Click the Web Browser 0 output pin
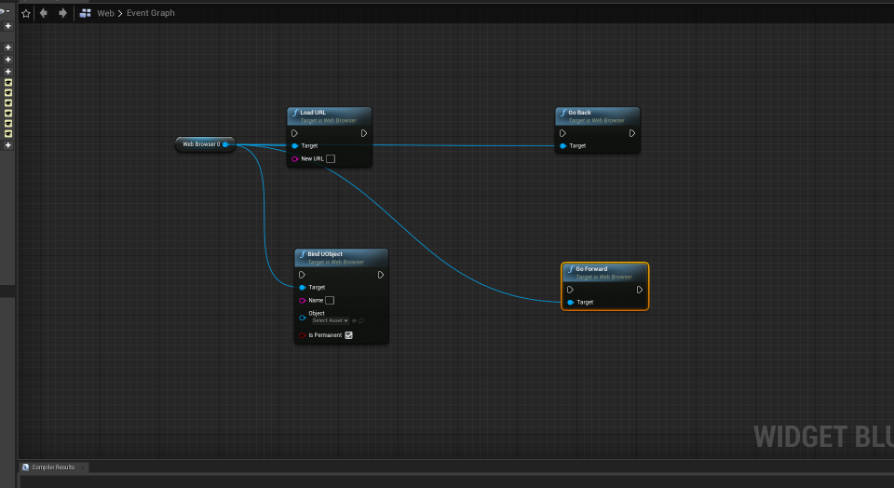 226,144
